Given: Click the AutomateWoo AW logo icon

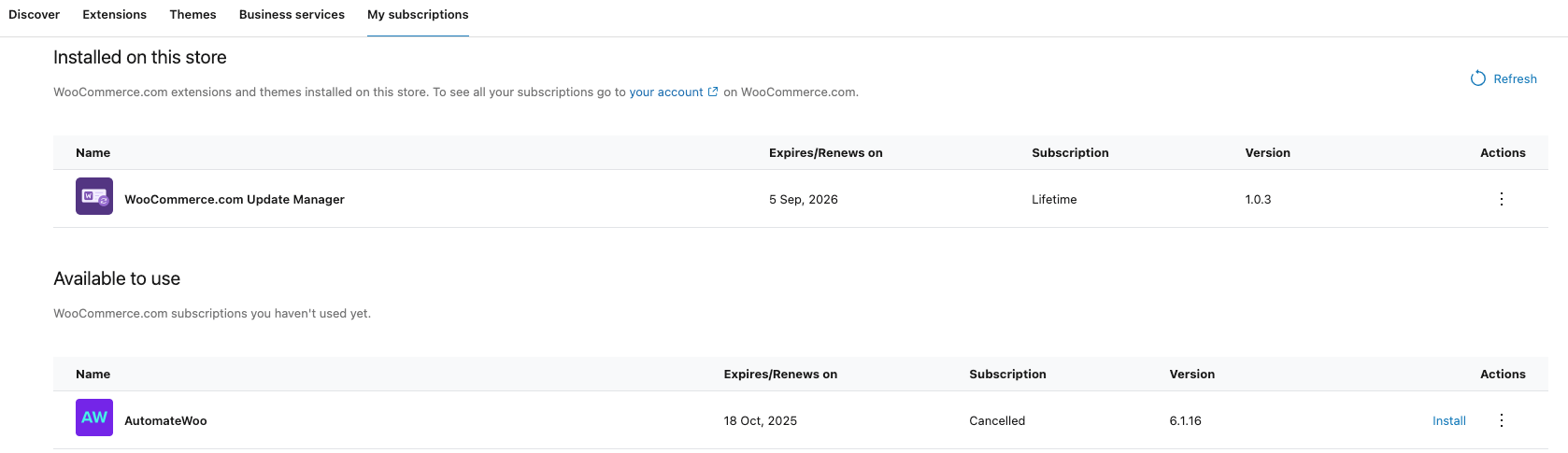Looking at the screenshot, I should tap(94, 418).
